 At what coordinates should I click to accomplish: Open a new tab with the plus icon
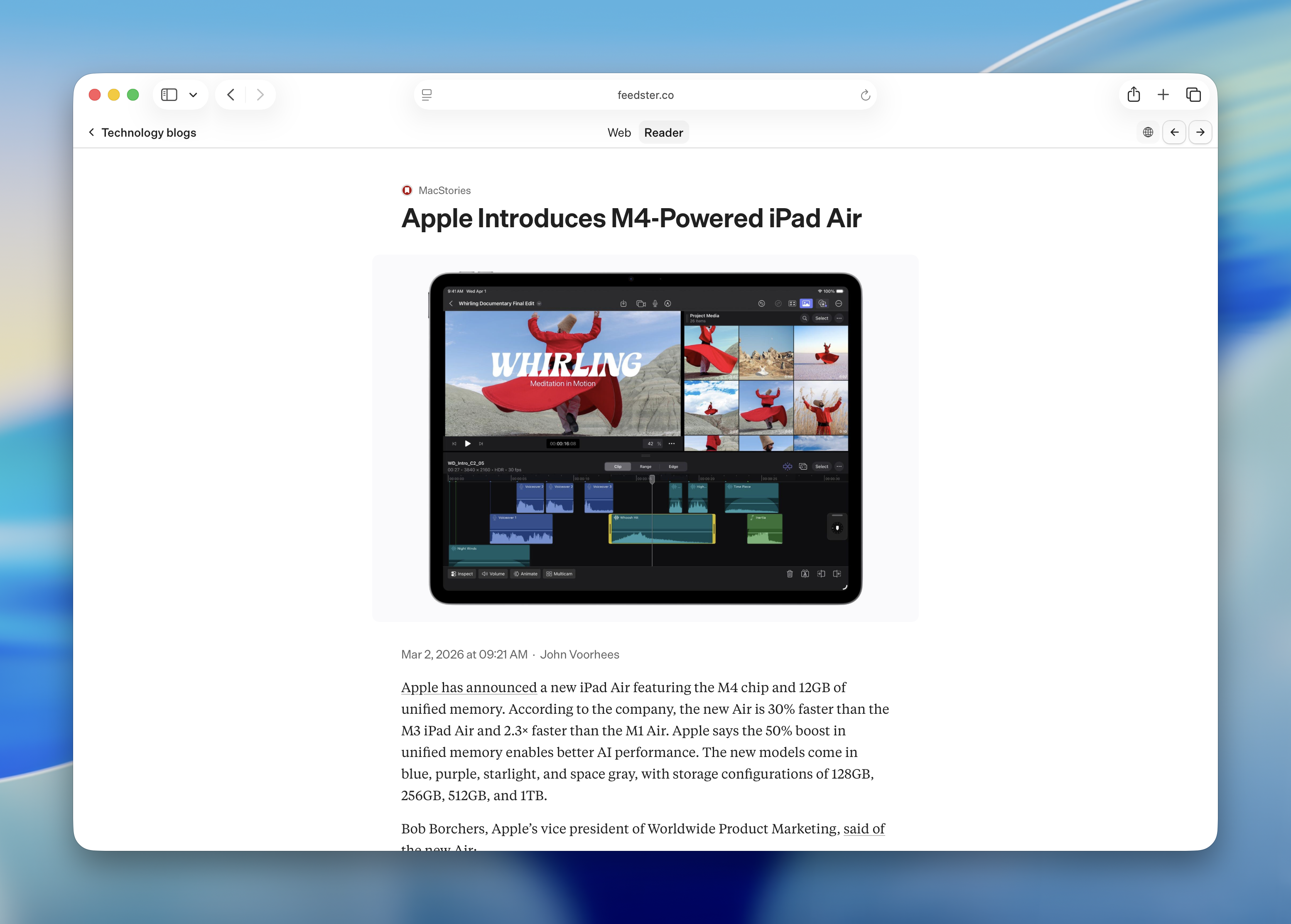click(1163, 94)
